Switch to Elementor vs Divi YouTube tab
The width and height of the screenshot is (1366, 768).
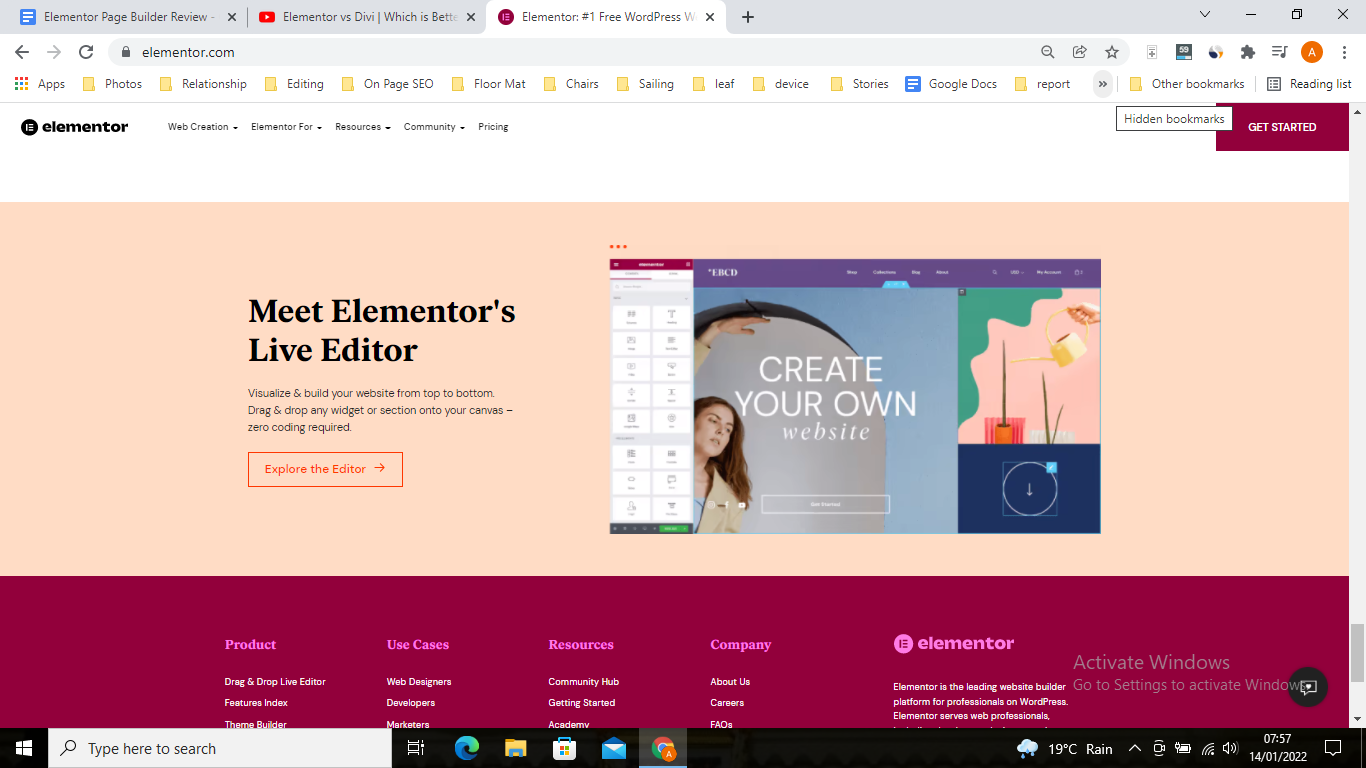(x=366, y=17)
